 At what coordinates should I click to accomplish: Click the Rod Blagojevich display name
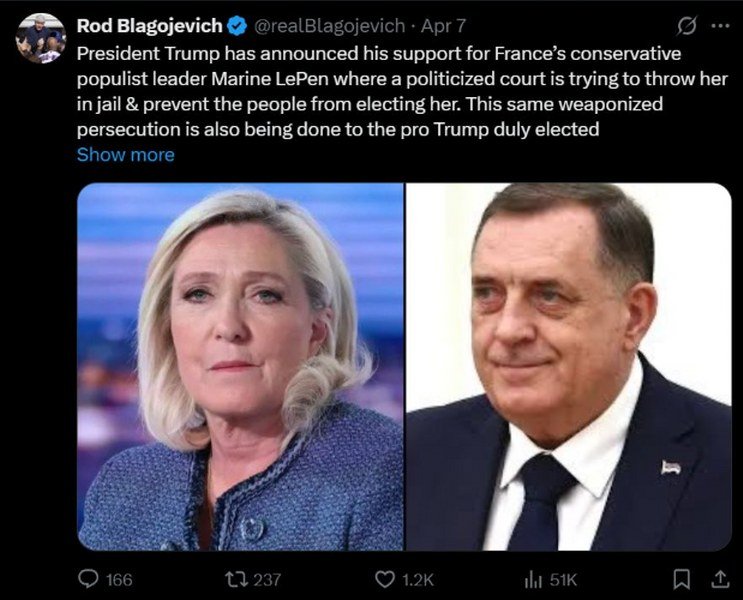149,26
